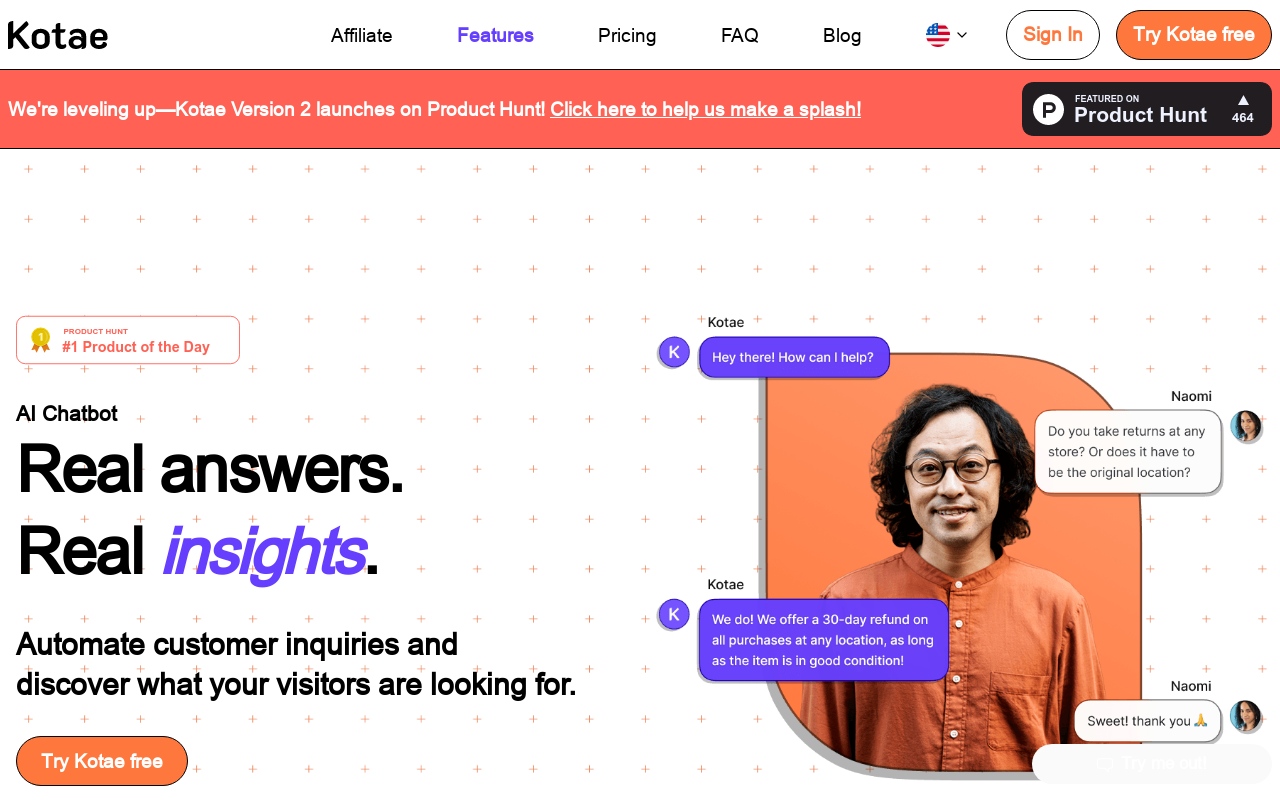Viewport: 1280px width, 800px height.
Task: Open the Affiliate menu item
Action: coord(362,36)
